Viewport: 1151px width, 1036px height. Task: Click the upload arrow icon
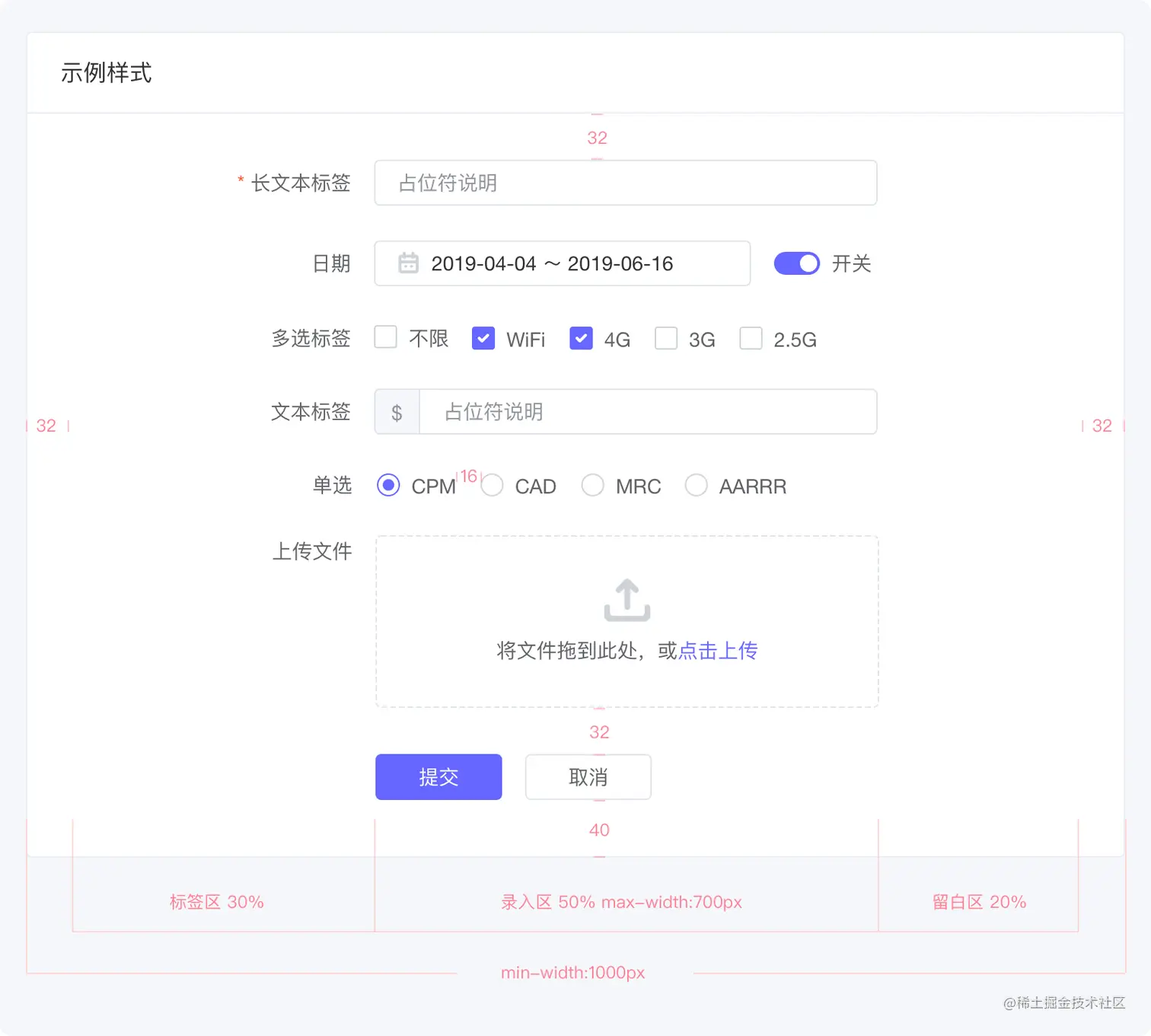point(627,600)
